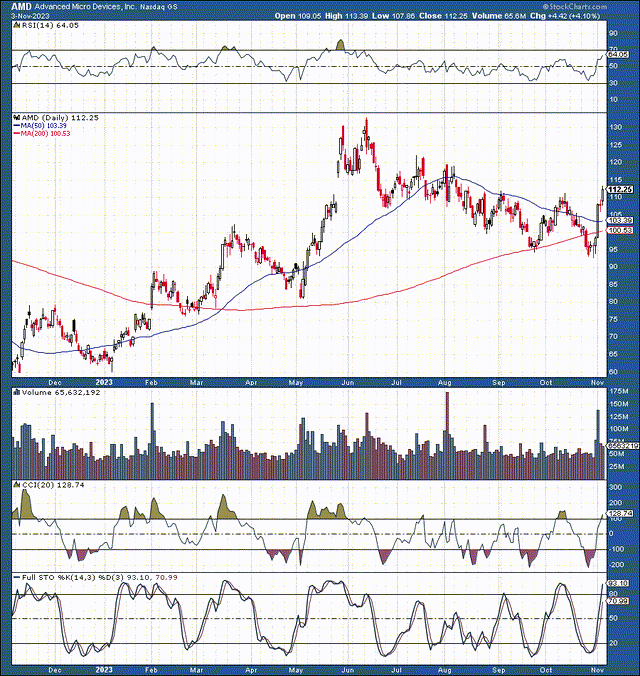Click the 112.25 current price tag on axis
Image resolution: width=640 pixels, height=676 pixels.
coord(621,189)
